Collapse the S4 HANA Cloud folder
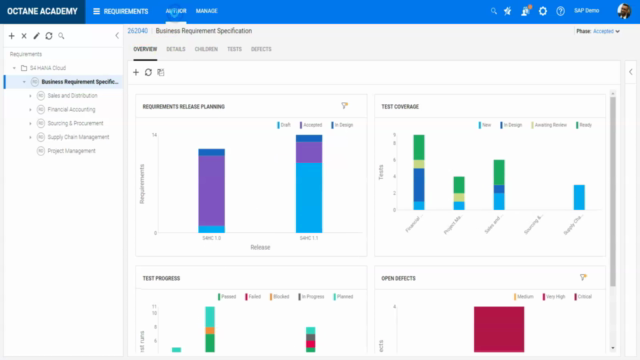Screen dimensions: 640x360 point(14,68)
